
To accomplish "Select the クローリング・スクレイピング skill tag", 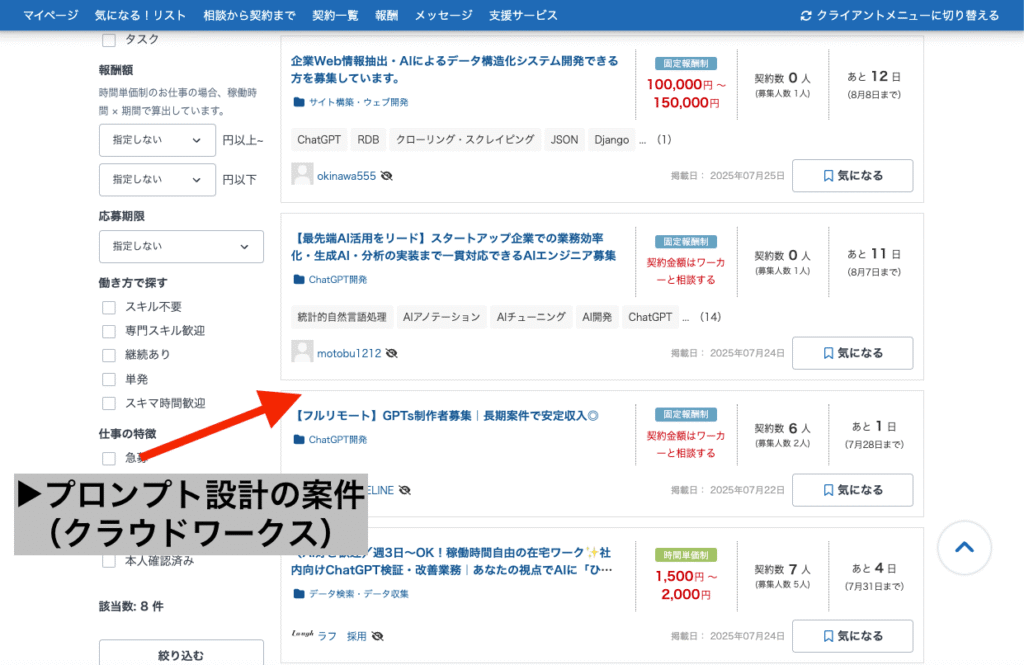I will point(465,139).
